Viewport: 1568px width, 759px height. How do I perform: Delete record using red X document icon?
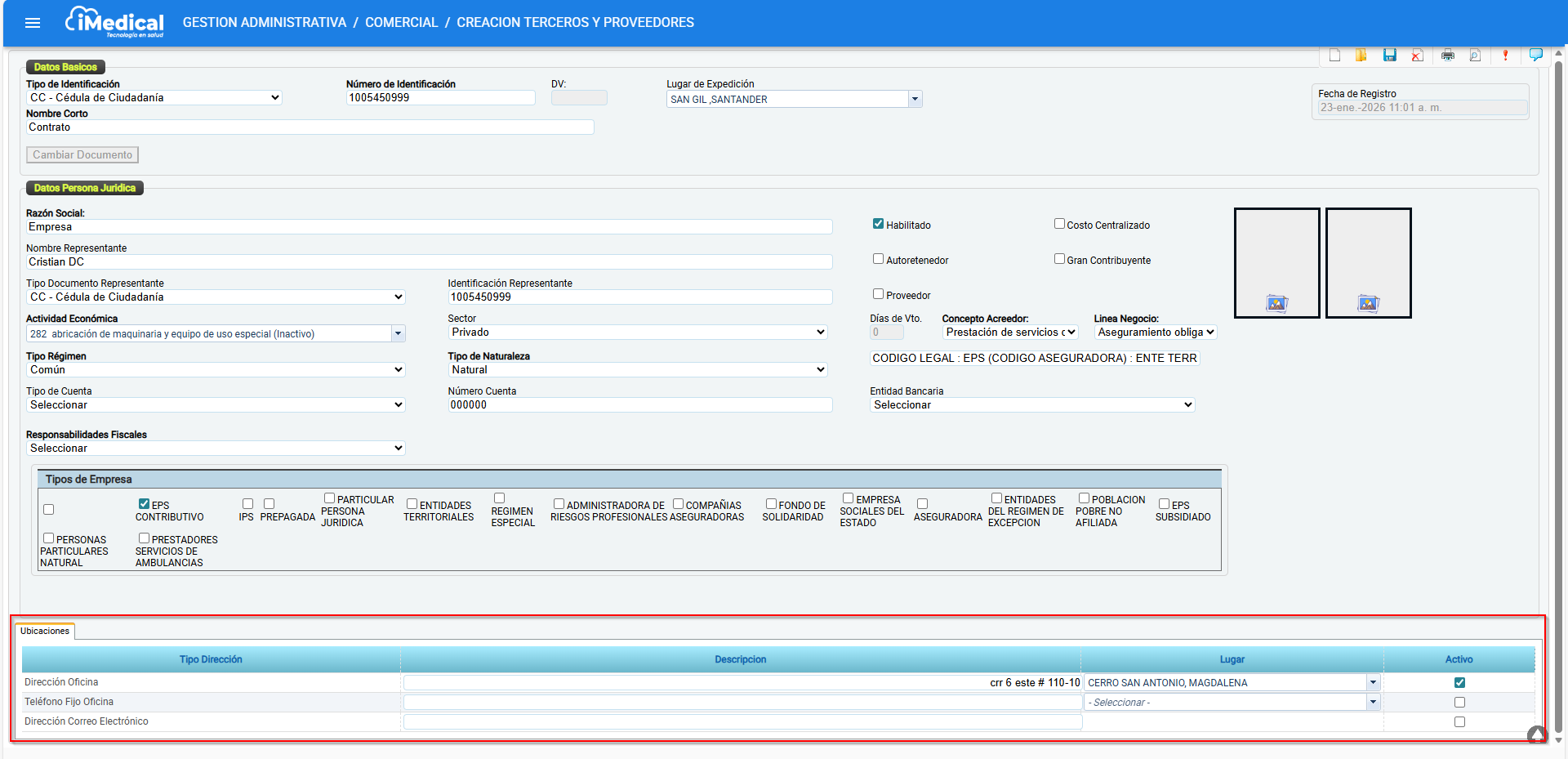(1417, 56)
